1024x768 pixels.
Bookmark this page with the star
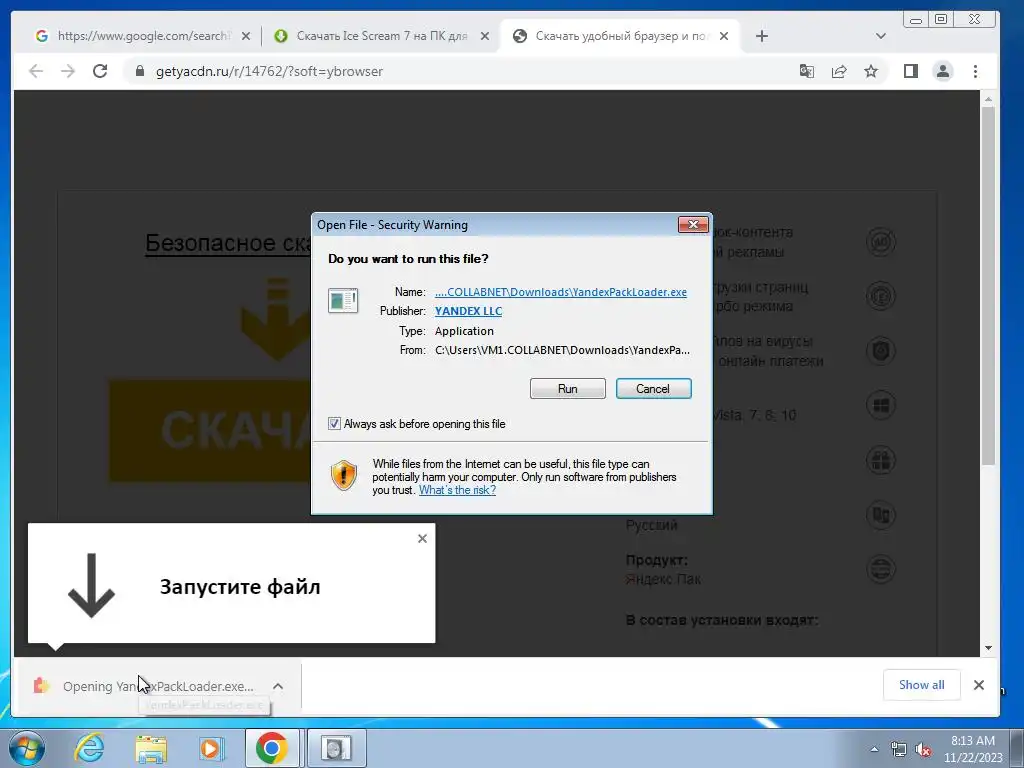click(x=871, y=71)
